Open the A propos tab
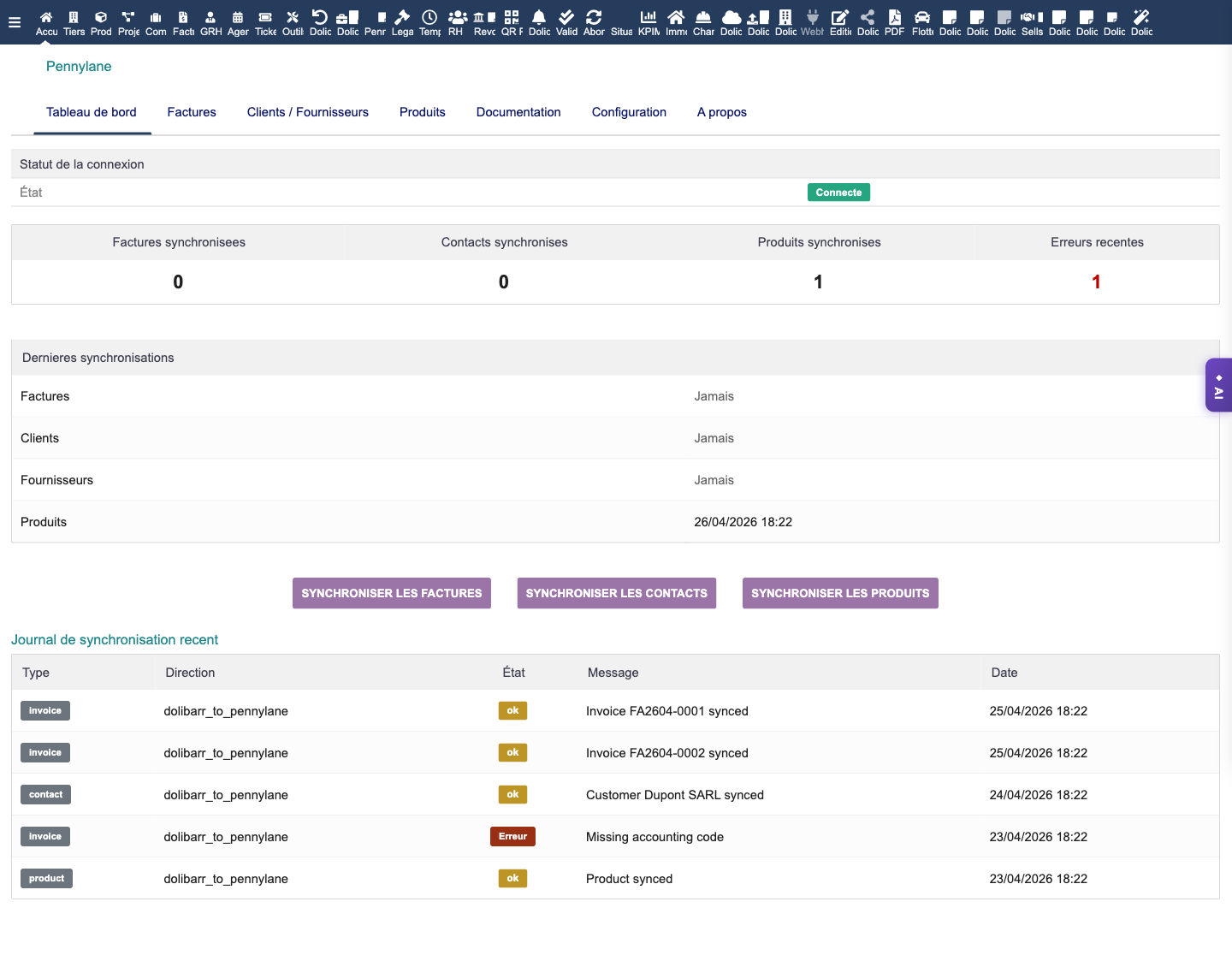The width and height of the screenshot is (1232, 961). pyautogui.click(x=722, y=112)
